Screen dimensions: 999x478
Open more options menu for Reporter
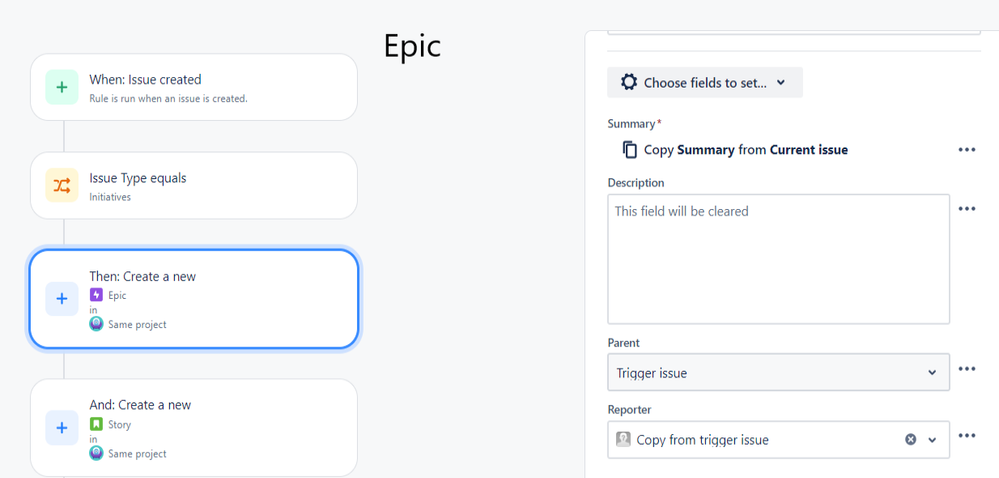click(967, 436)
